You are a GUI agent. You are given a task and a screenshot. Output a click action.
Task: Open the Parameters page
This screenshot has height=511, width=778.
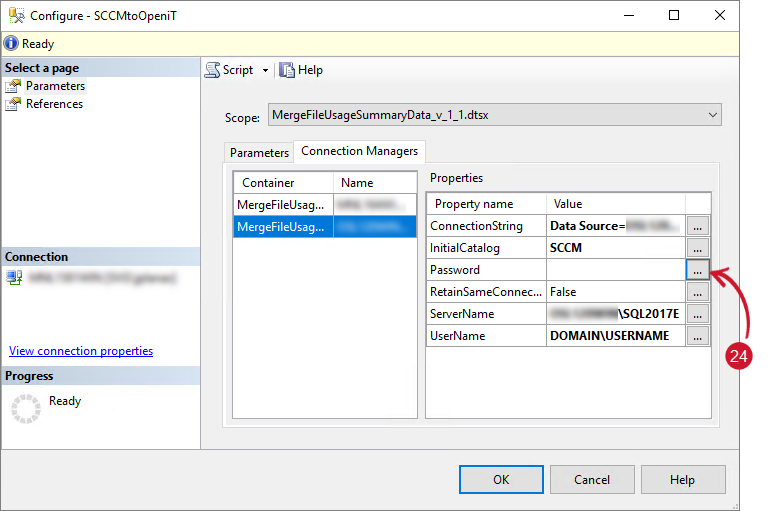point(55,86)
